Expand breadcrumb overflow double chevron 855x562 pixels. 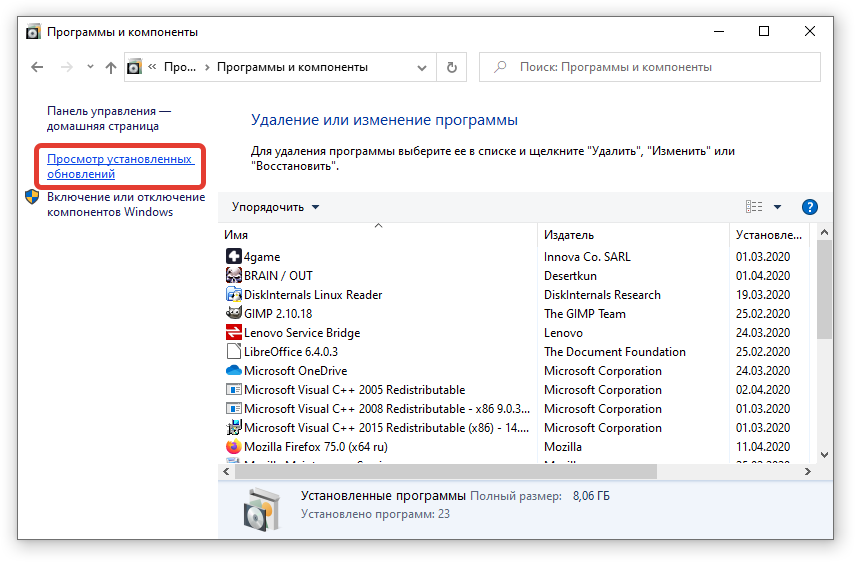[152, 67]
